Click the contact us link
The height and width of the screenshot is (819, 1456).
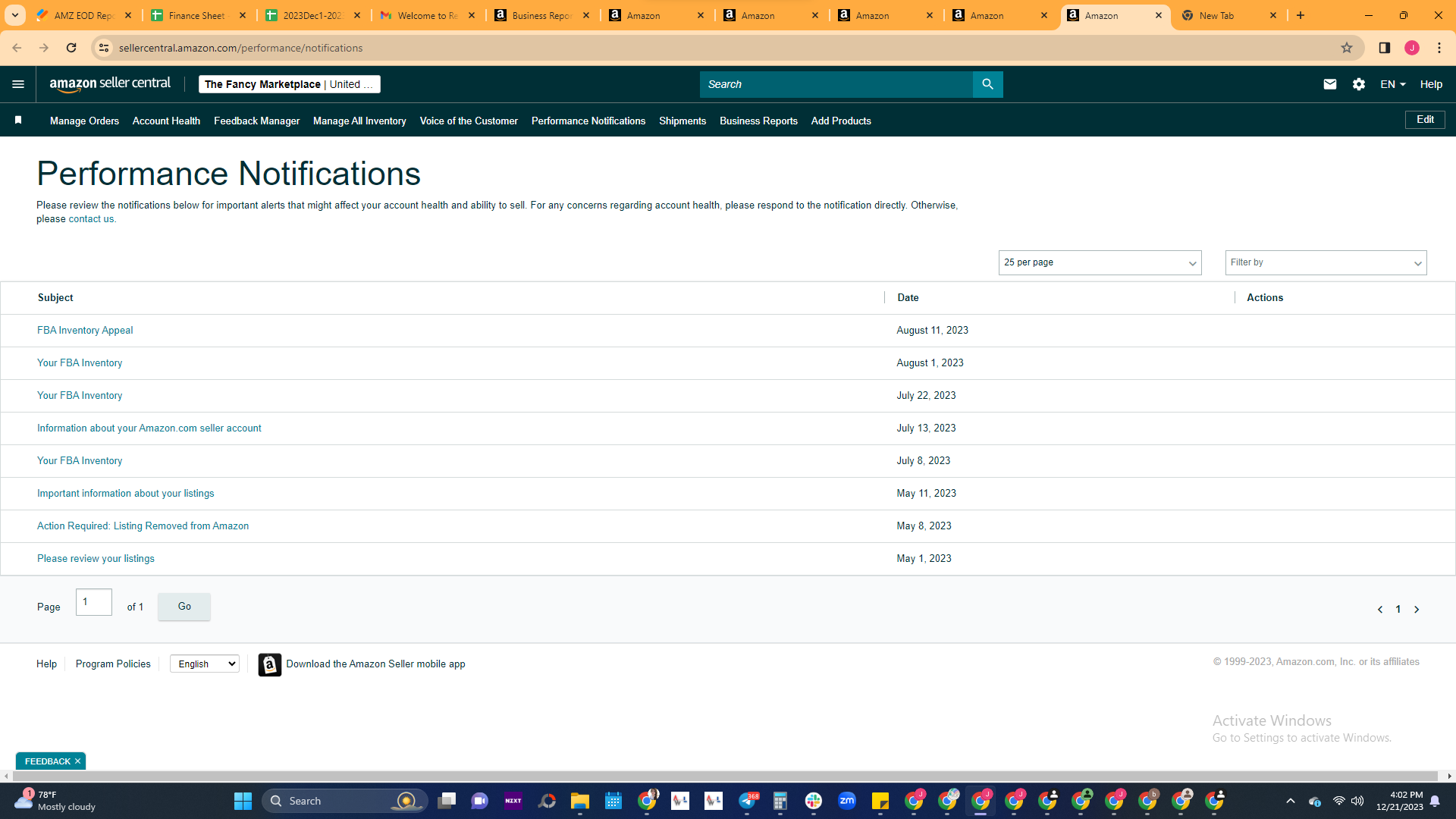pos(91,219)
